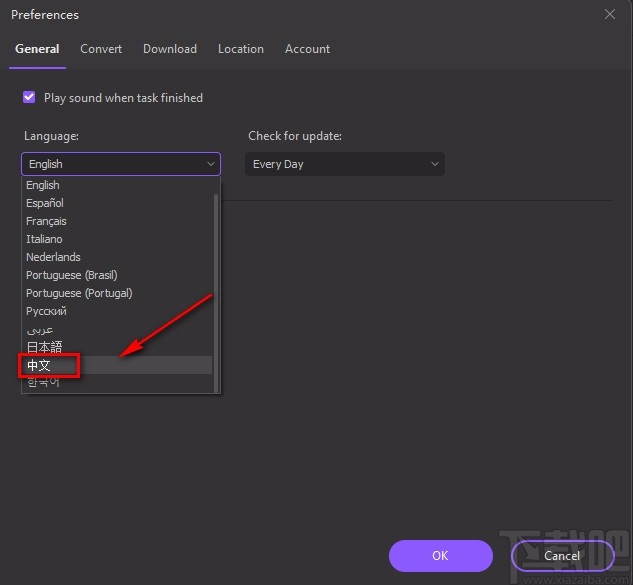The width and height of the screenshot is (633, 585).
Task: Switch to the Convert tab
Action: click(x=101, y=49)
